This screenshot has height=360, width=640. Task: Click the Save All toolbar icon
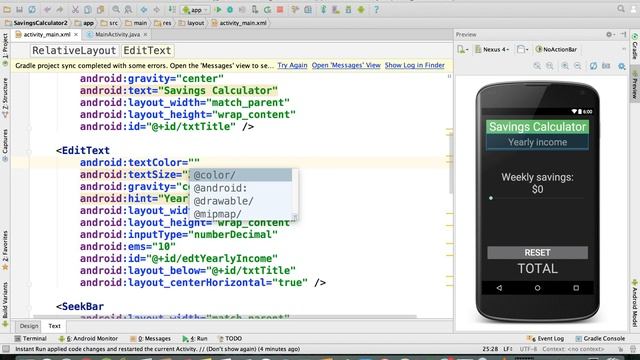pos(19,9)
